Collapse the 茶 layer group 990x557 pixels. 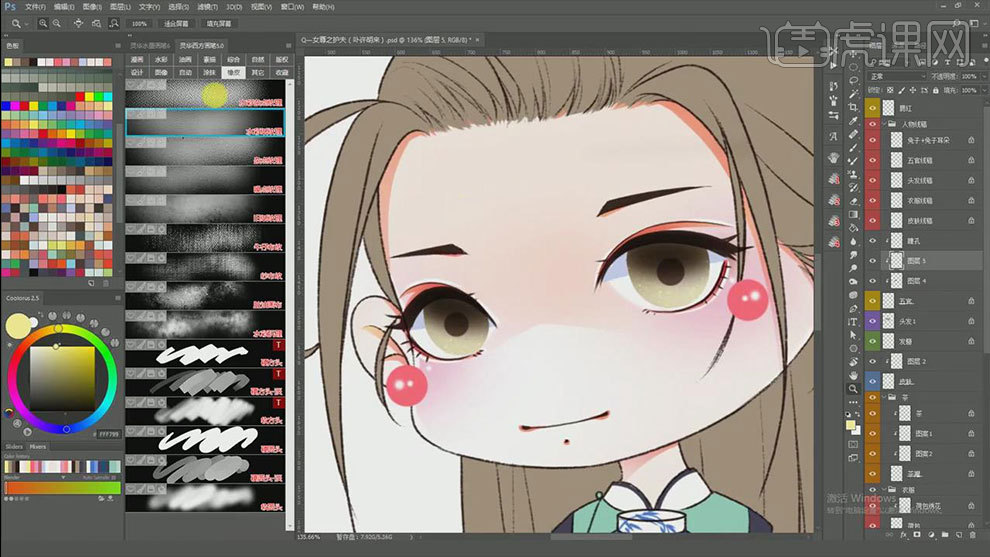pos(885,397)
